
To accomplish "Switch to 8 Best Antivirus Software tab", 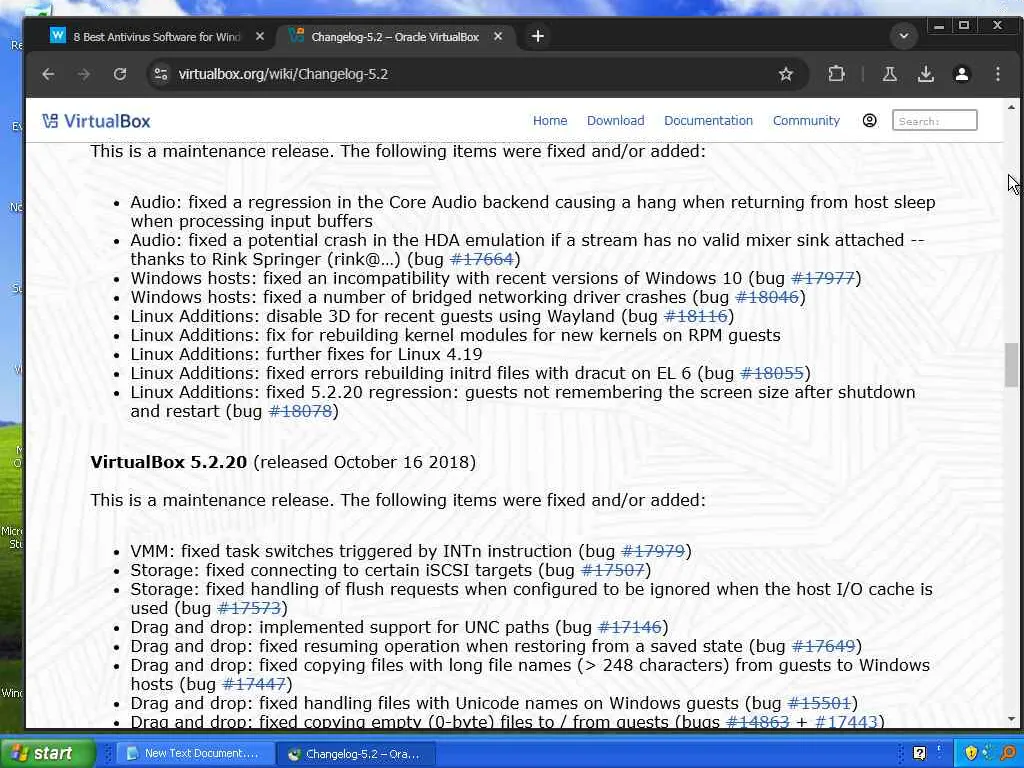I will (157, 37).
